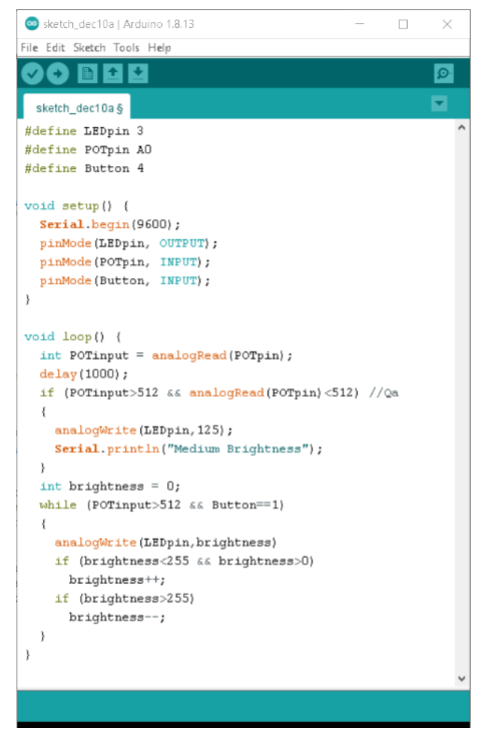The image size is (494, 743).
Task: Save the sketch with Save arrow-down icon
Action: click(x=138, y=74)
